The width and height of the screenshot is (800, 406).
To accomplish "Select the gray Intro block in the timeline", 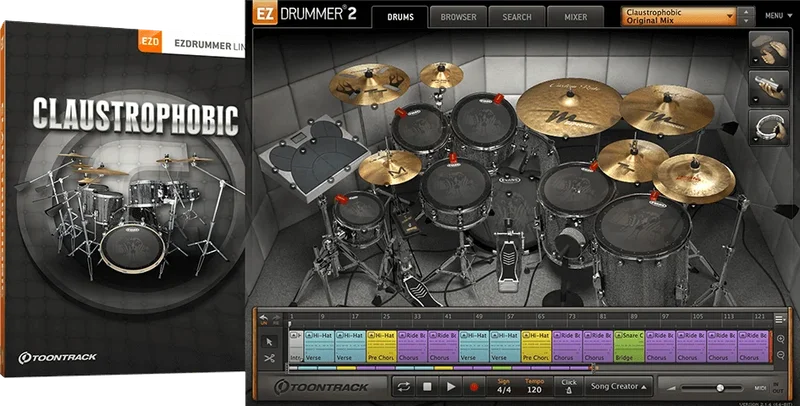I will pos(296,346).
